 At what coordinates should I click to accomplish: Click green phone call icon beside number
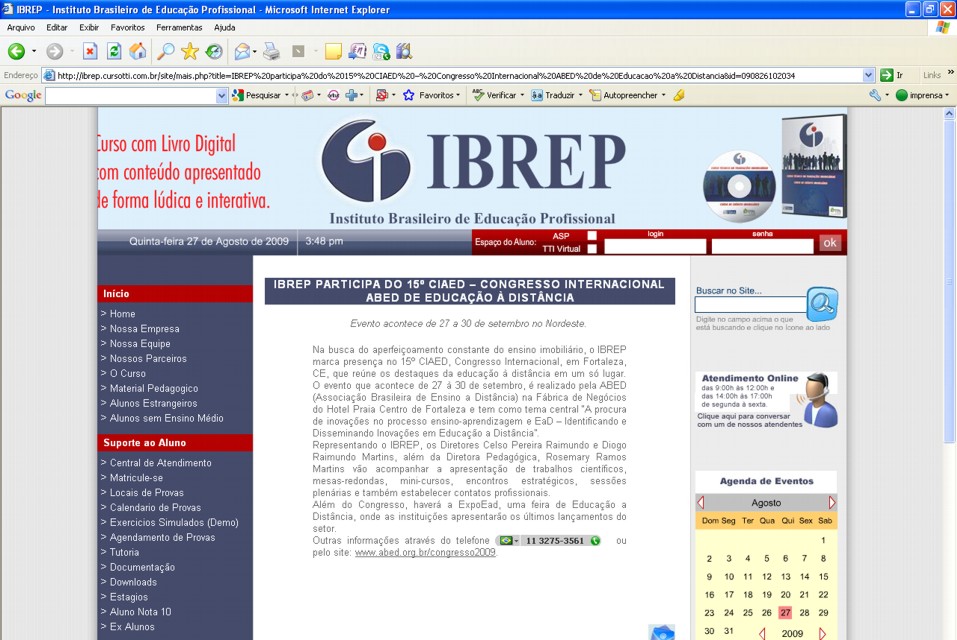[595, 541]
